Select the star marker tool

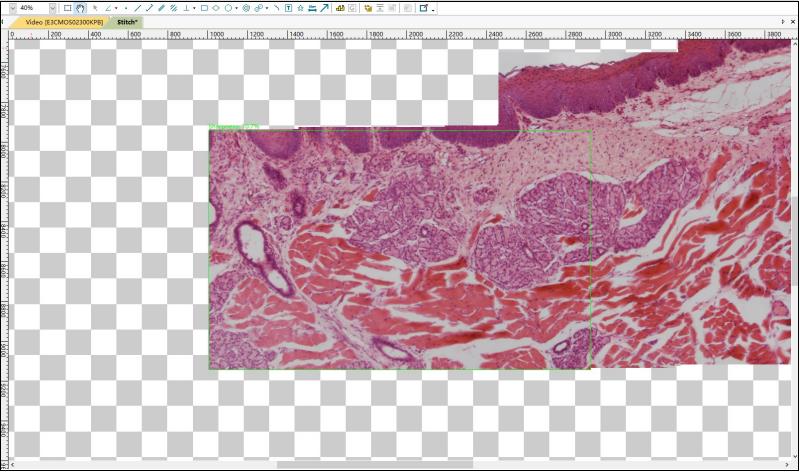pyautogui.click(x=300, y=7)
